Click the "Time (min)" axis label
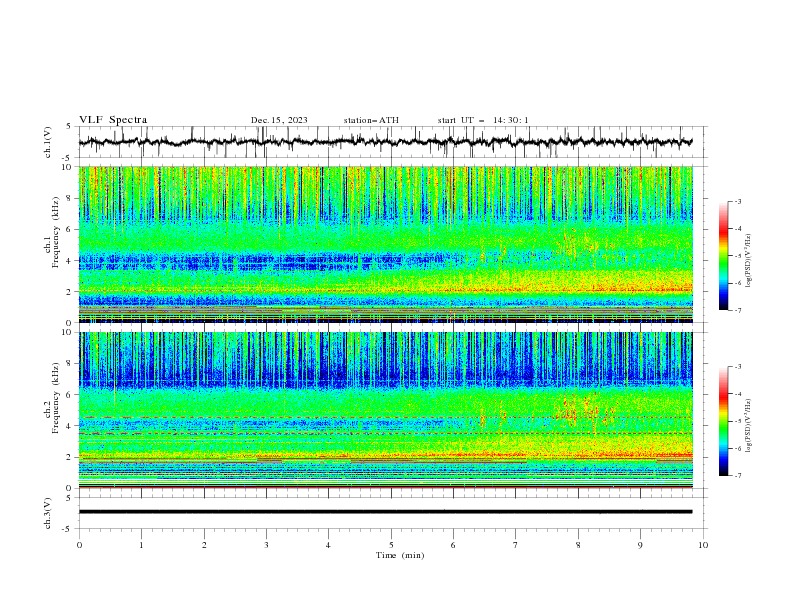 (x=400, y=555)
